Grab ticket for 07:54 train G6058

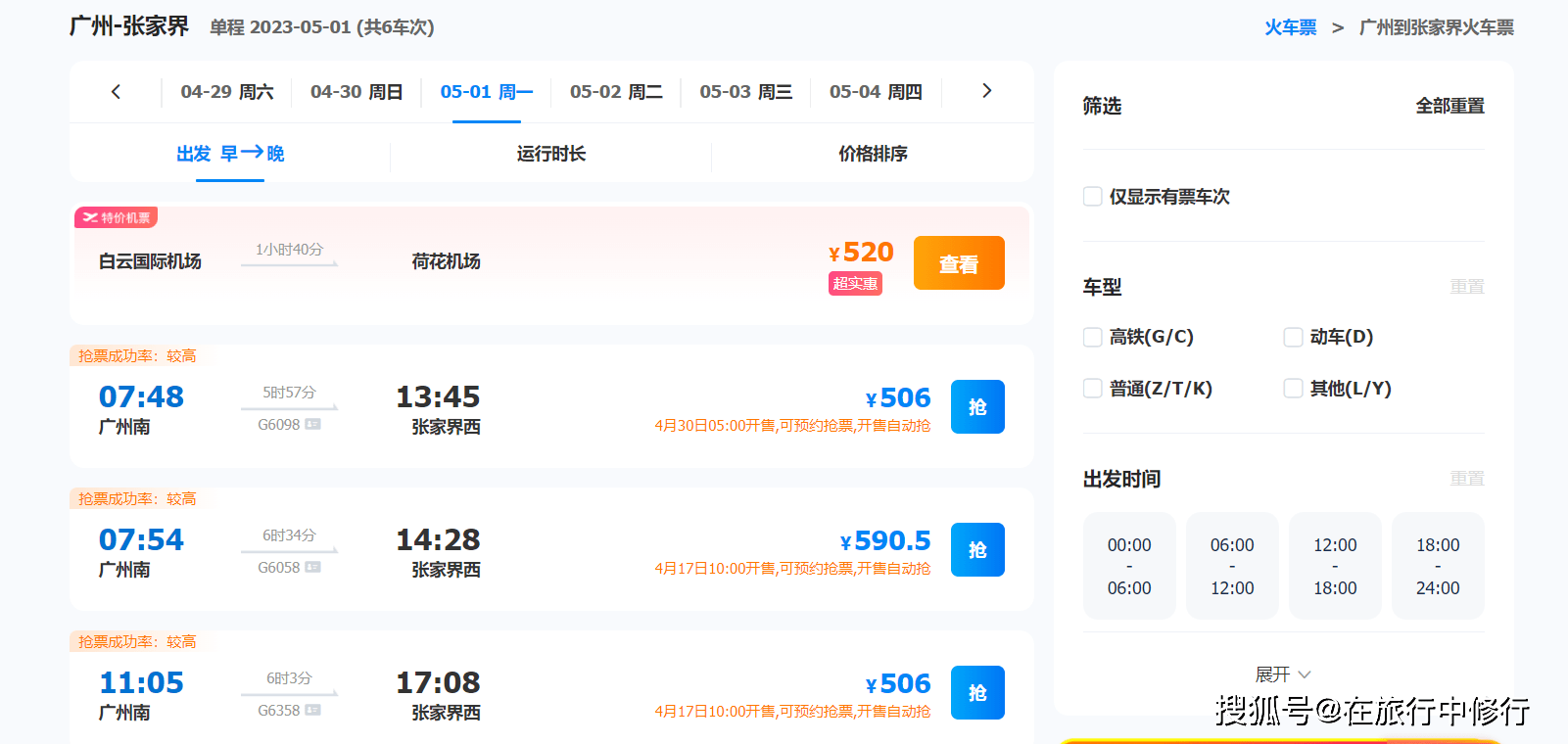(976, 550)
